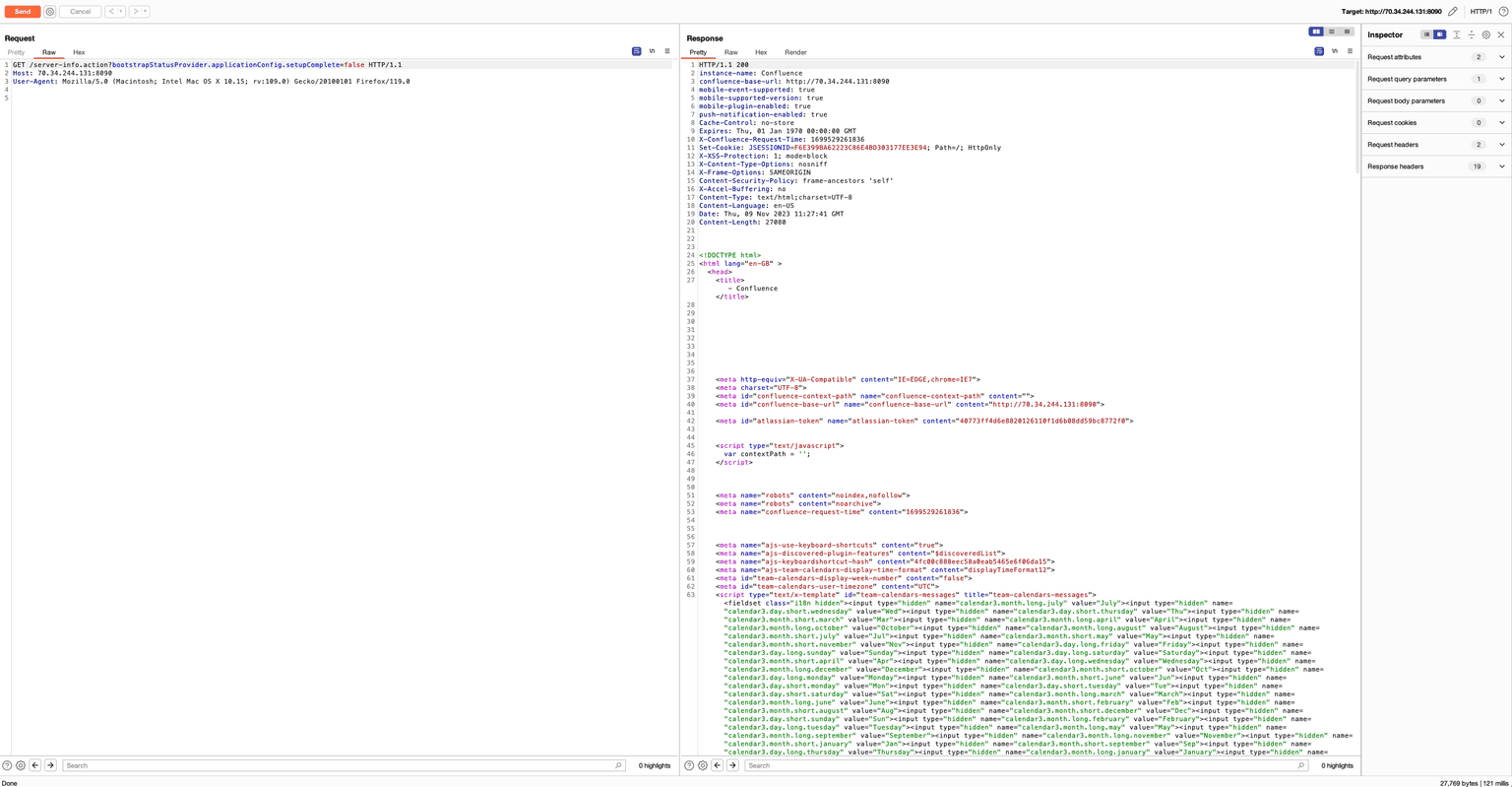1512x787 pixels.
Task: Open request search settings gear
Action: point(21,765)
